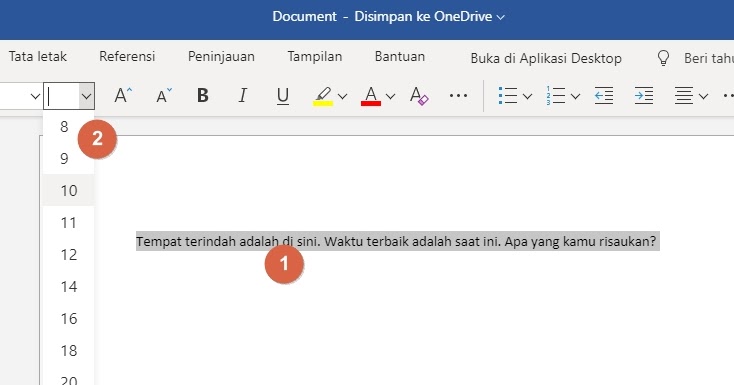734x385 pixels.
Task: Select font size 14
Action: pyautogui.click(x=68, y=286)
